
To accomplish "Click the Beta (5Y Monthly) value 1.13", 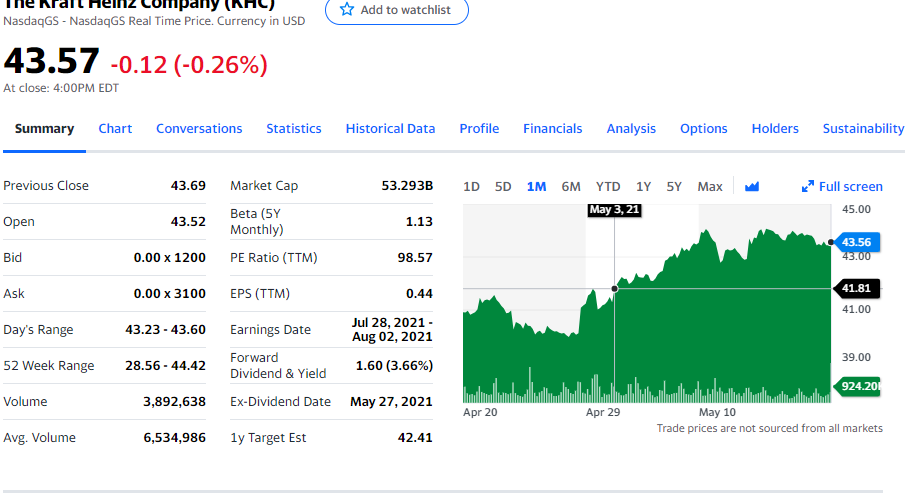I will (x=419, y=222).
